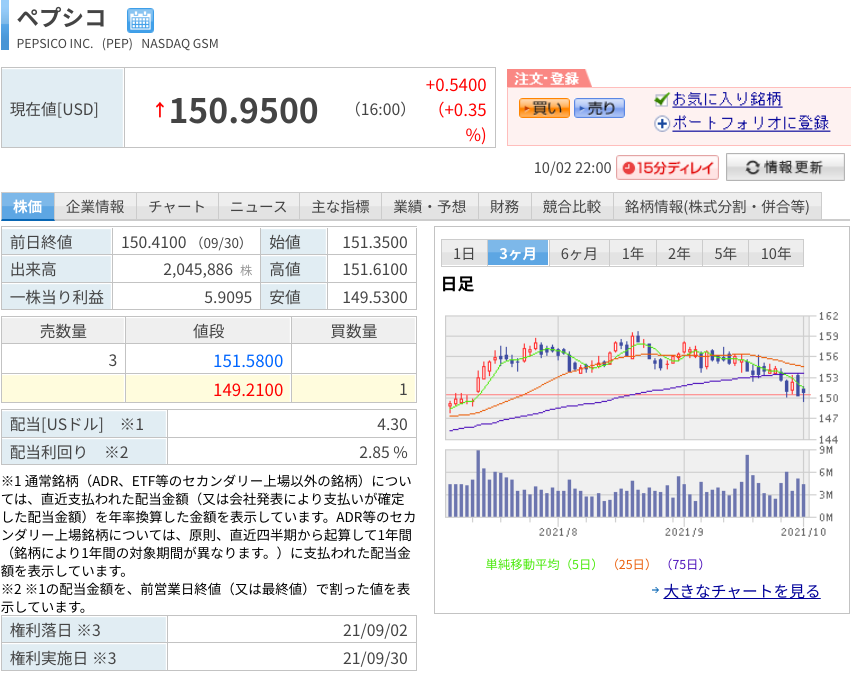The height and width of the screenshot is (674, 851).
Task: Click the（75日）moving average legend
Action: click(x=685, y=565)
